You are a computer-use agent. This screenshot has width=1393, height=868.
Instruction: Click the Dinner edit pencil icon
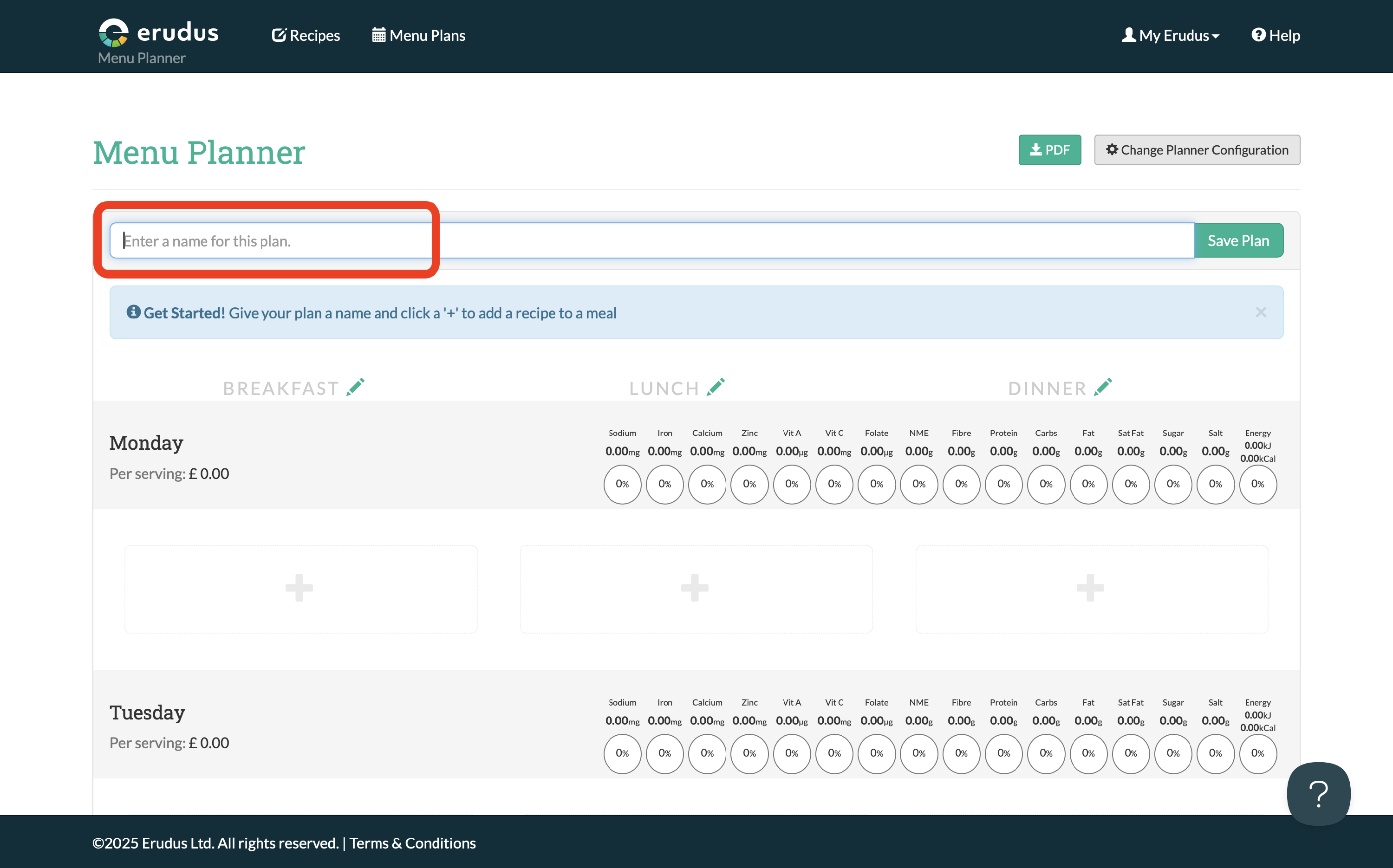coord(1102,388)
